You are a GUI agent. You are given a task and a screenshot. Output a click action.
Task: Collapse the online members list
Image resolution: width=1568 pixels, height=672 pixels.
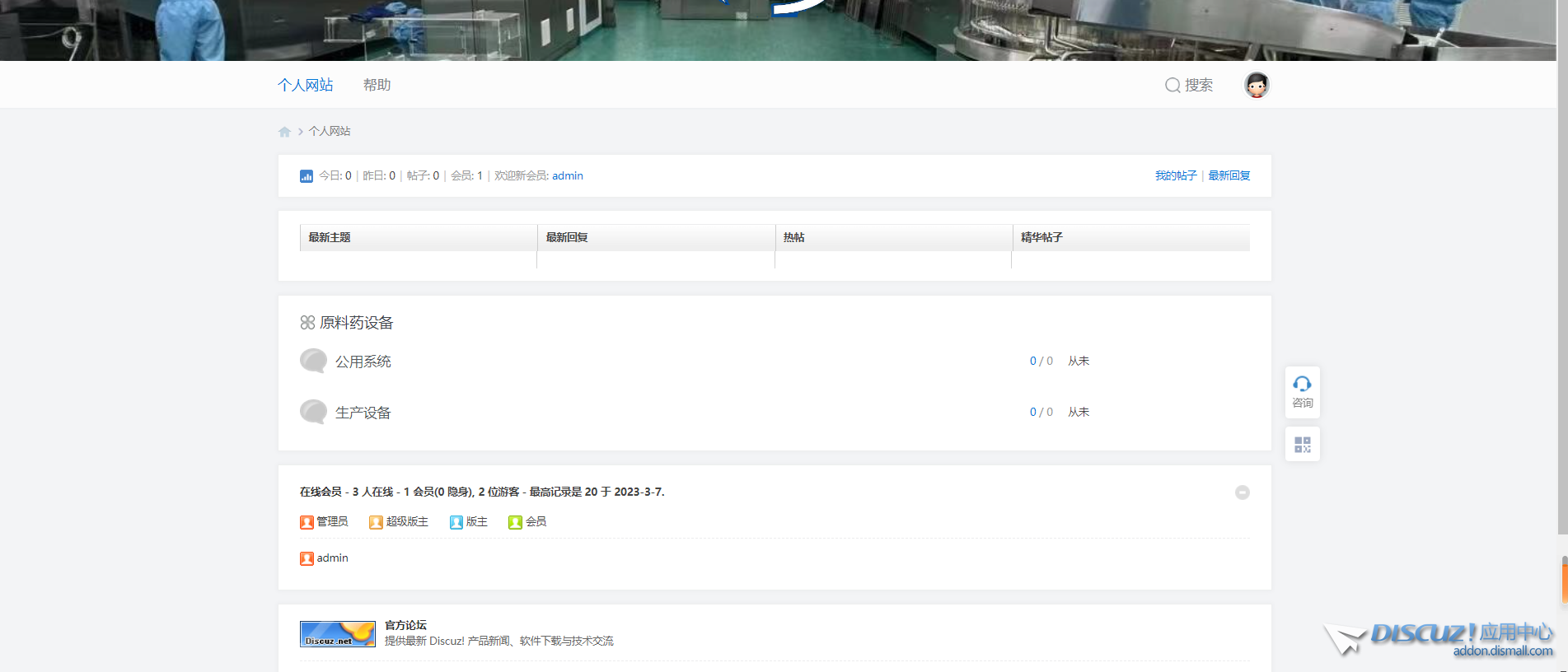click(x=1242, y=492)
